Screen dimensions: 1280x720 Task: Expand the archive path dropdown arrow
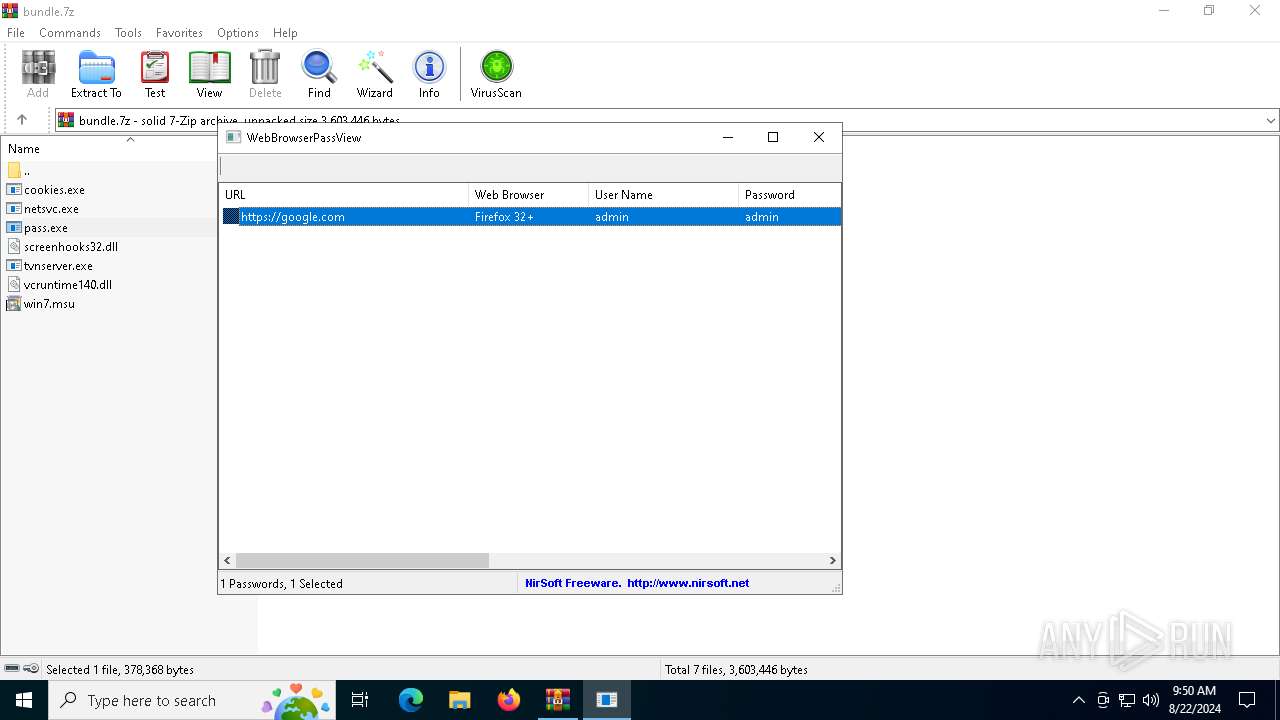pyautogui.click(x=1270, y=121)
